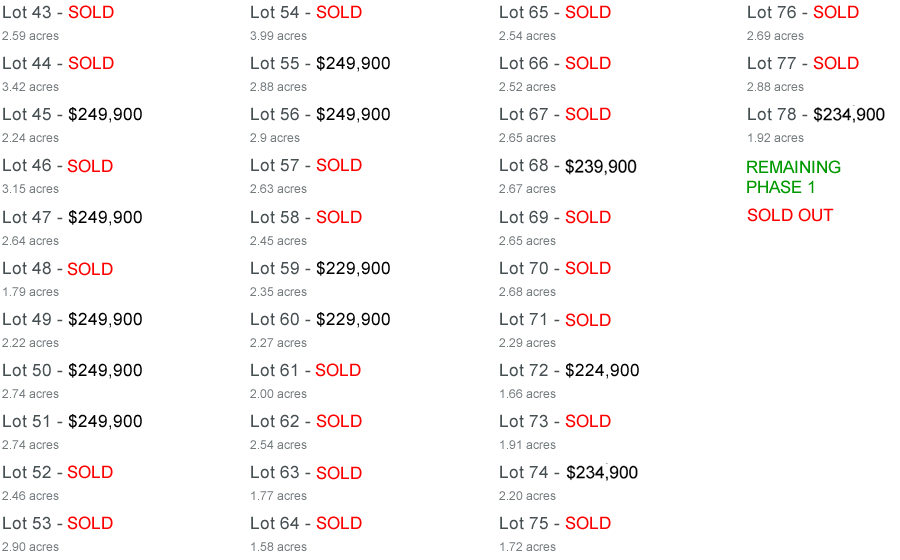
Task: Open Lot 60 - $229,900 listing
Action: pos(320,320)
